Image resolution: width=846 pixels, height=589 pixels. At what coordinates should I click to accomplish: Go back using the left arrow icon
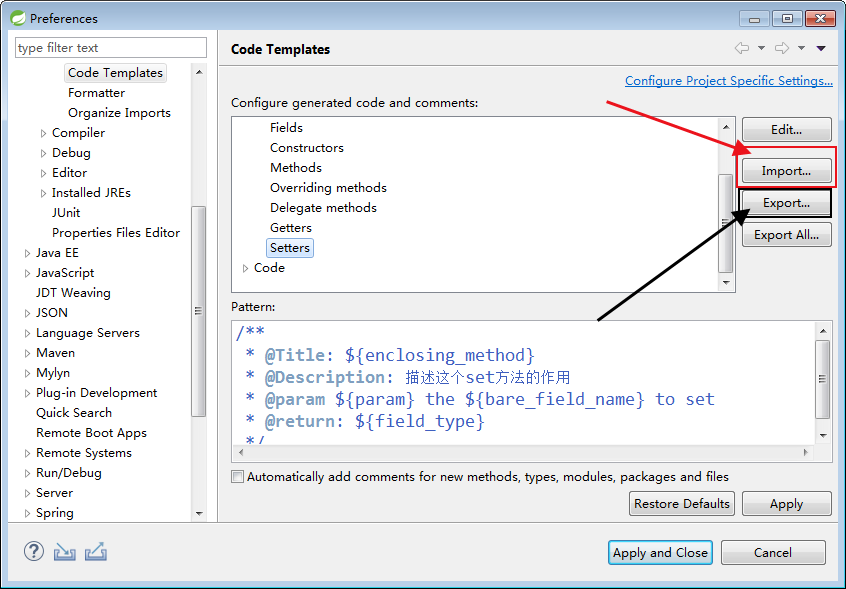[x=742, y=48]
